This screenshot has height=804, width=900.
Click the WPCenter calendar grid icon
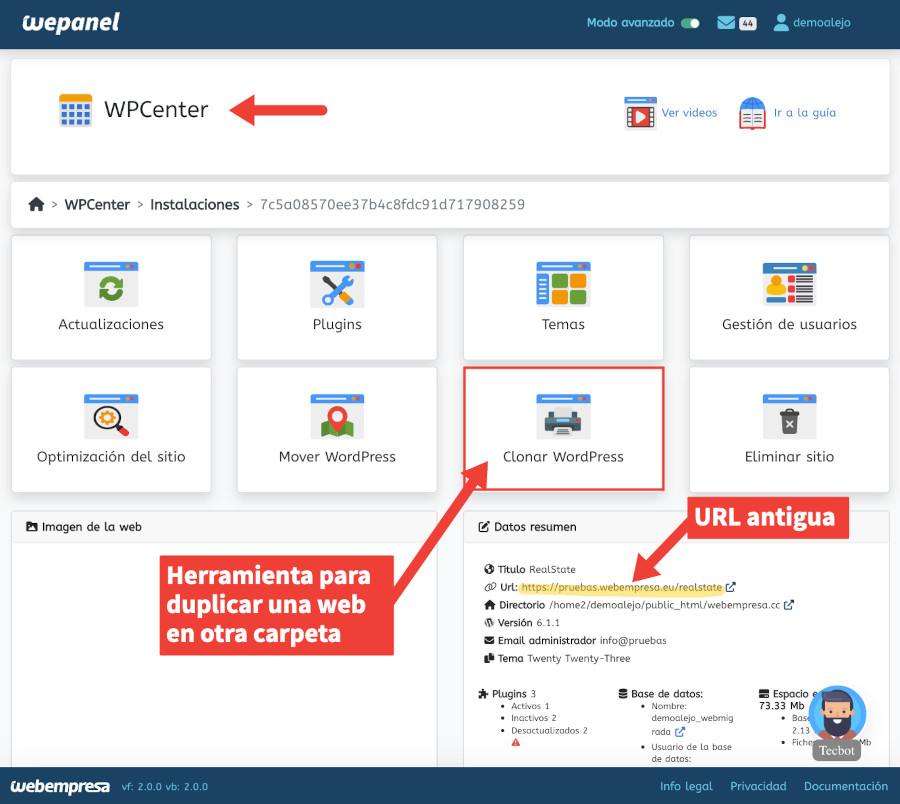tap(76, 110)
